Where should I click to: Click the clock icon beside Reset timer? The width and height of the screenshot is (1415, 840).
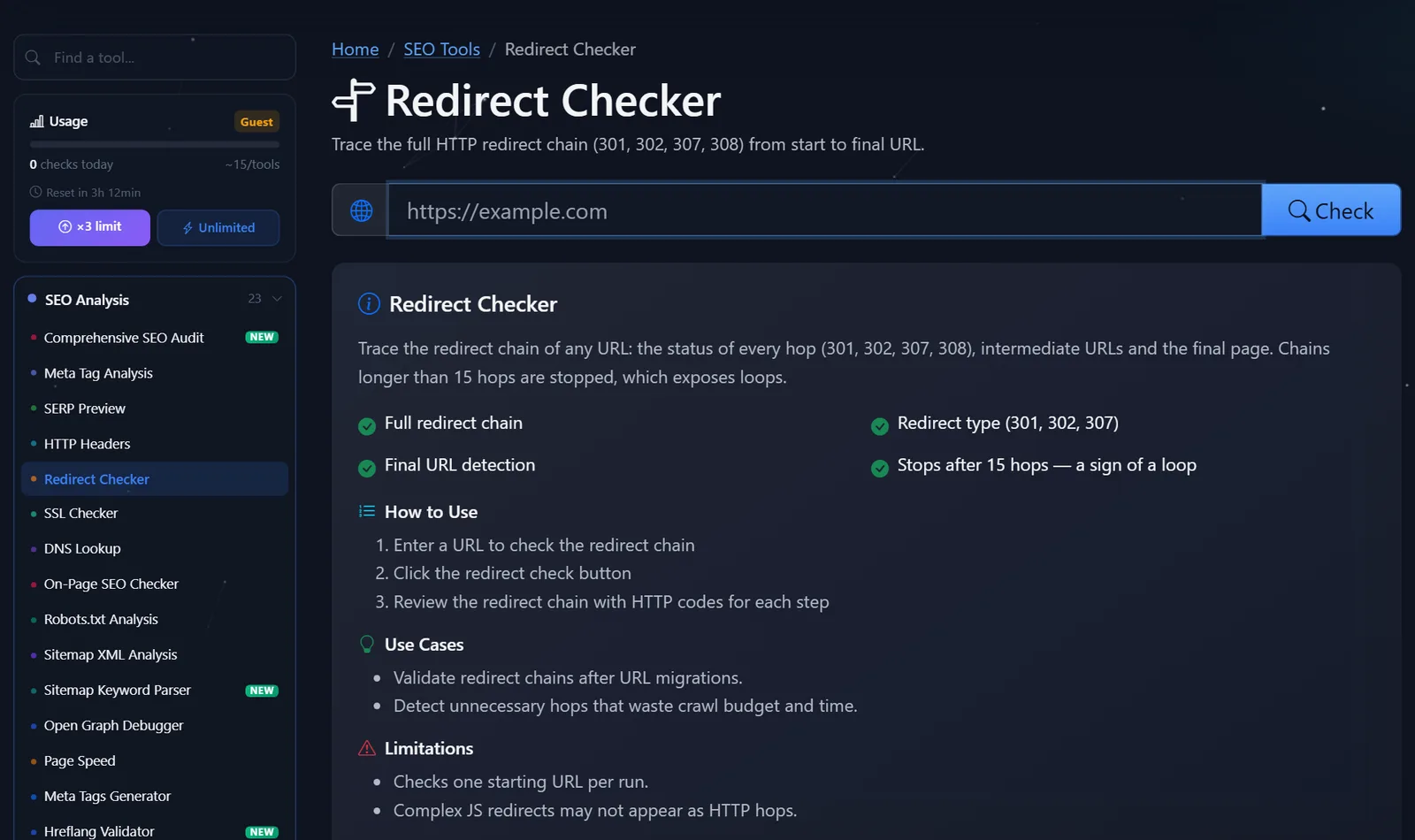[x=35, y=192]
